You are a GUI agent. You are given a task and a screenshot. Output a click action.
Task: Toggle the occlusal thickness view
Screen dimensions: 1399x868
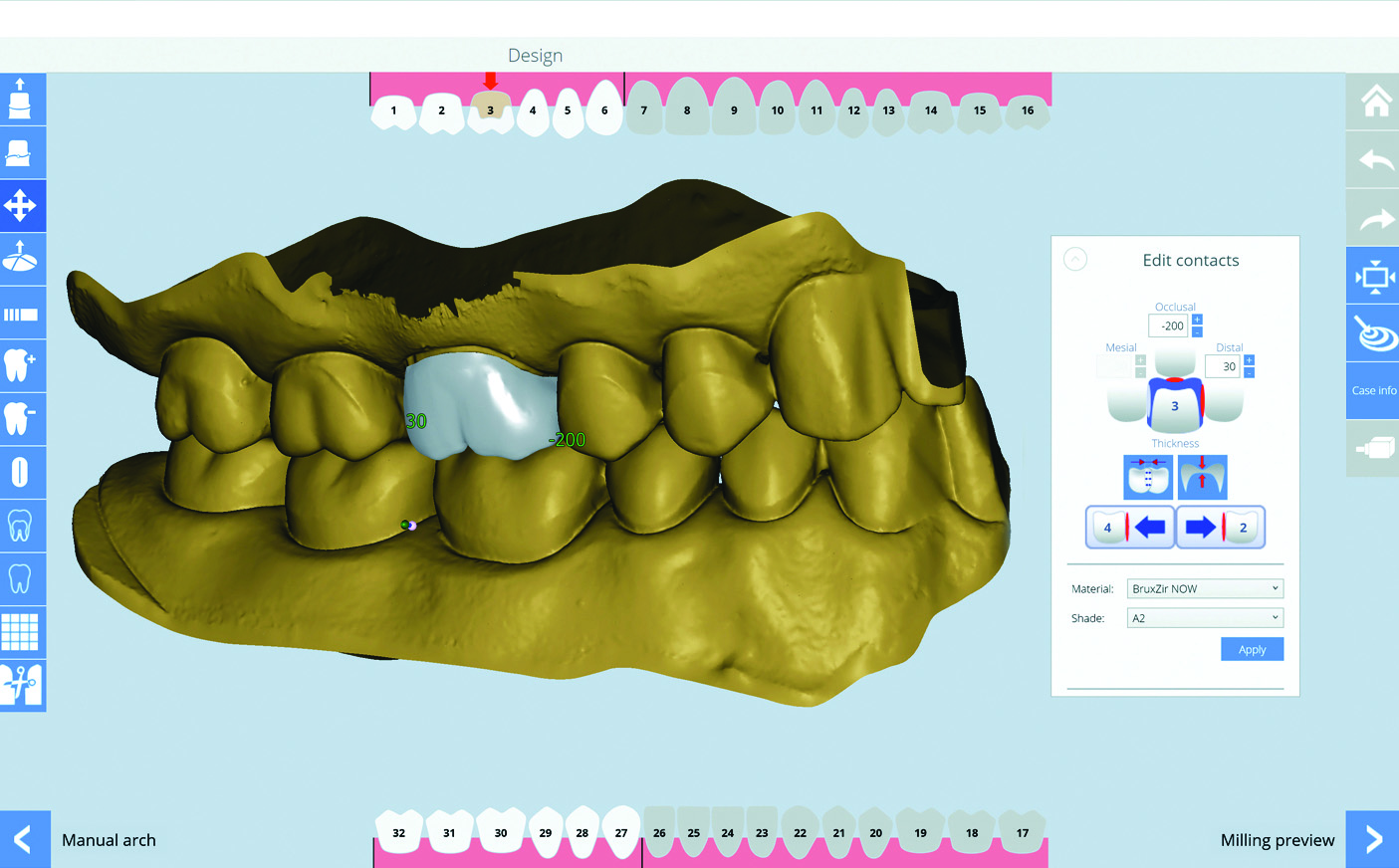pos(1202,477)
